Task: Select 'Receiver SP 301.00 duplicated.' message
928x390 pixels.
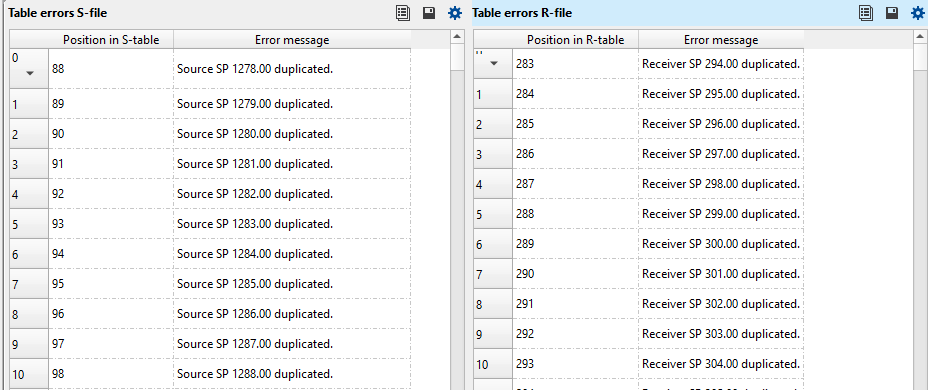Action: point(721,274)
